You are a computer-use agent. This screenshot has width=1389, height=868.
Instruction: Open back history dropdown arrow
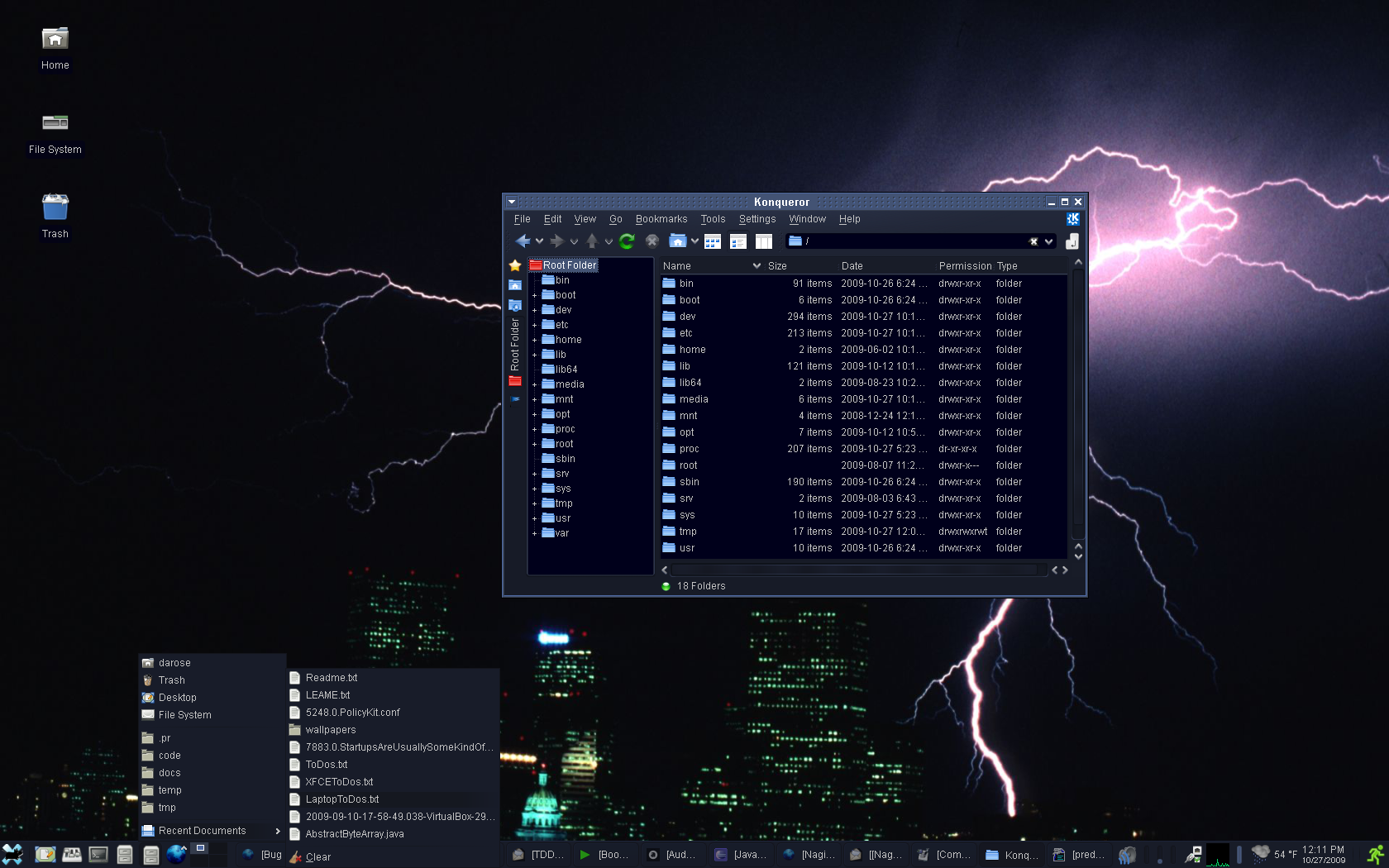pyautogui.click(x=540, y=241)
